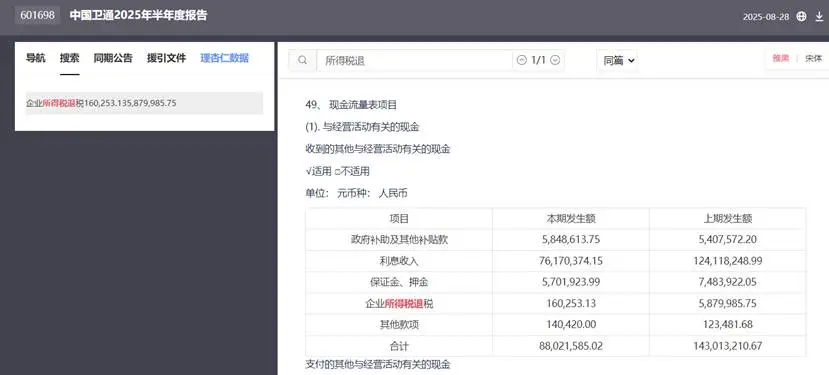The width and height of the screenshot is (829, 375).
Task: Open the 导航 tab
Action: [35, 58]
